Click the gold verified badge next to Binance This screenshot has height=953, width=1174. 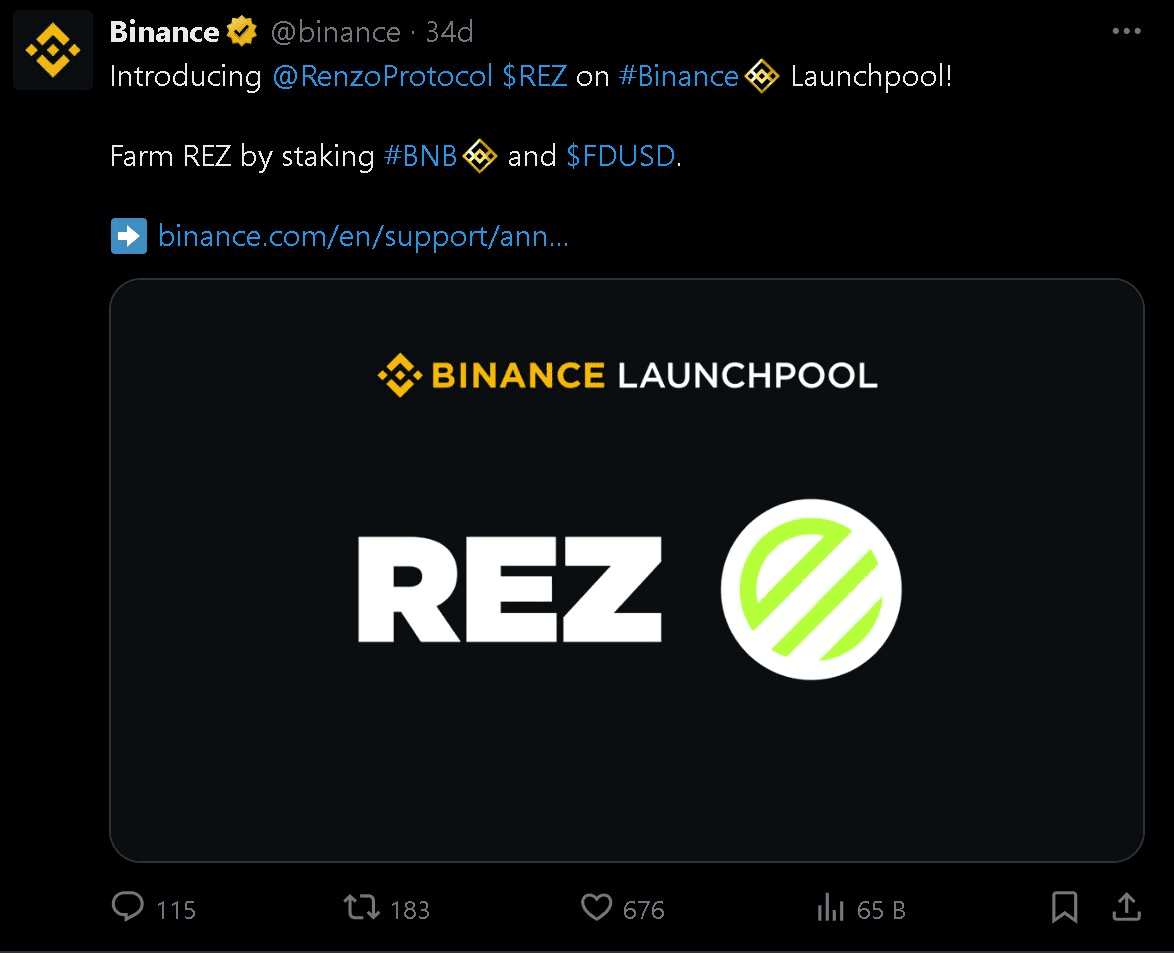[240, 30]
